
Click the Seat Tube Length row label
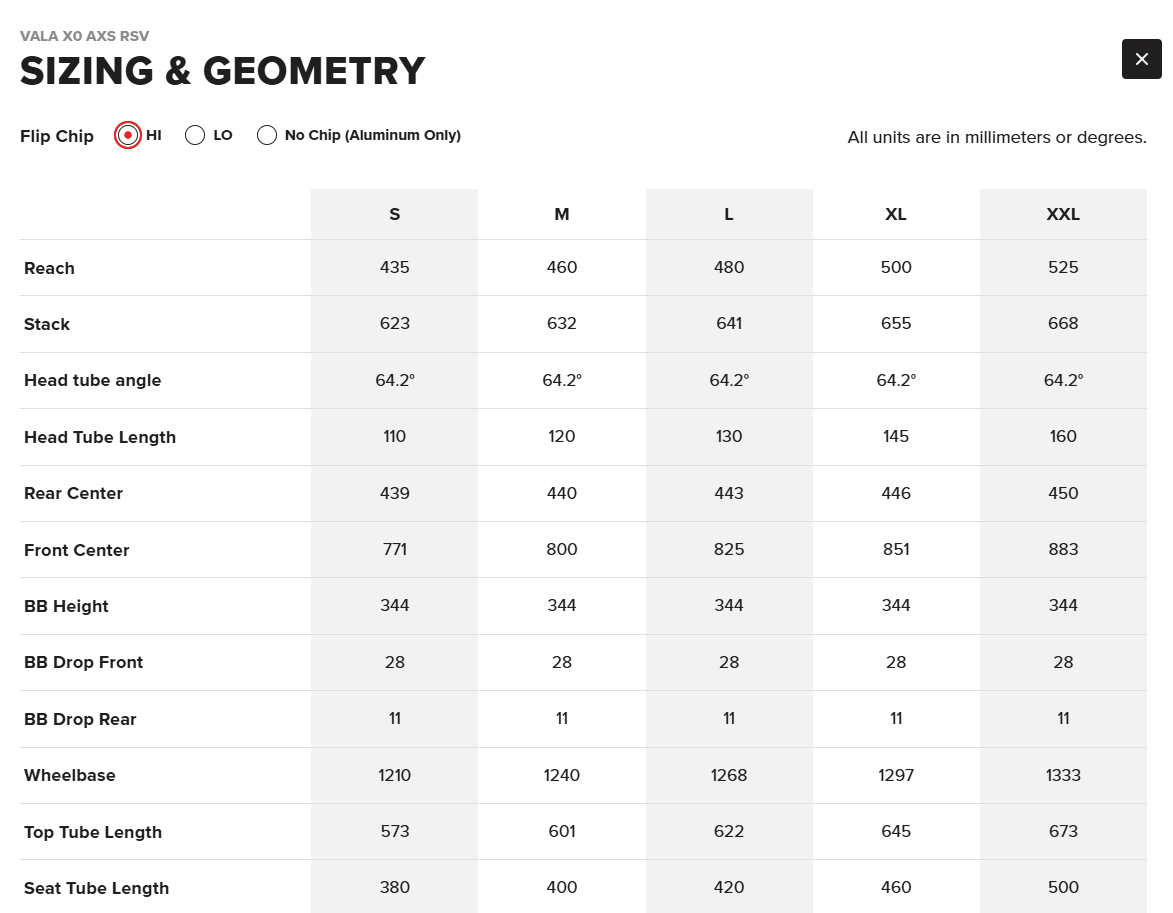point(97,888)
